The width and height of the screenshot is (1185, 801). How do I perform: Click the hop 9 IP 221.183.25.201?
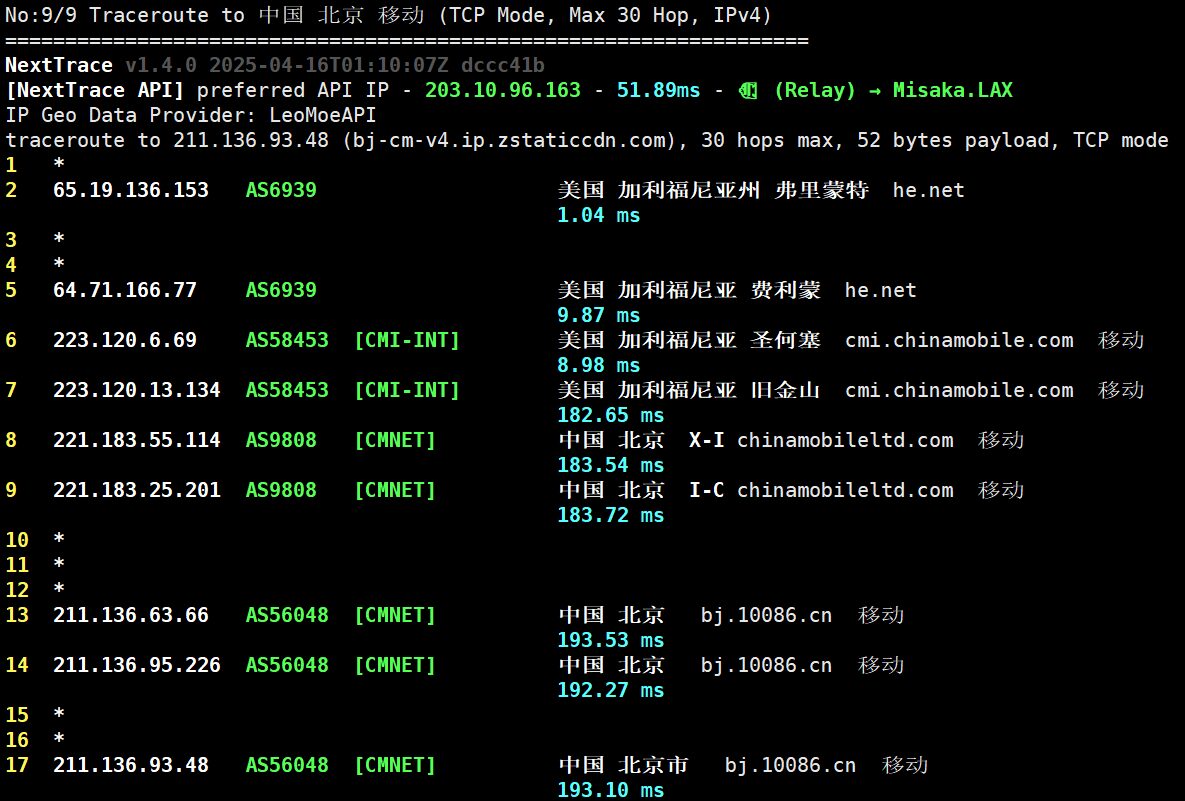[x=137, y=490]
